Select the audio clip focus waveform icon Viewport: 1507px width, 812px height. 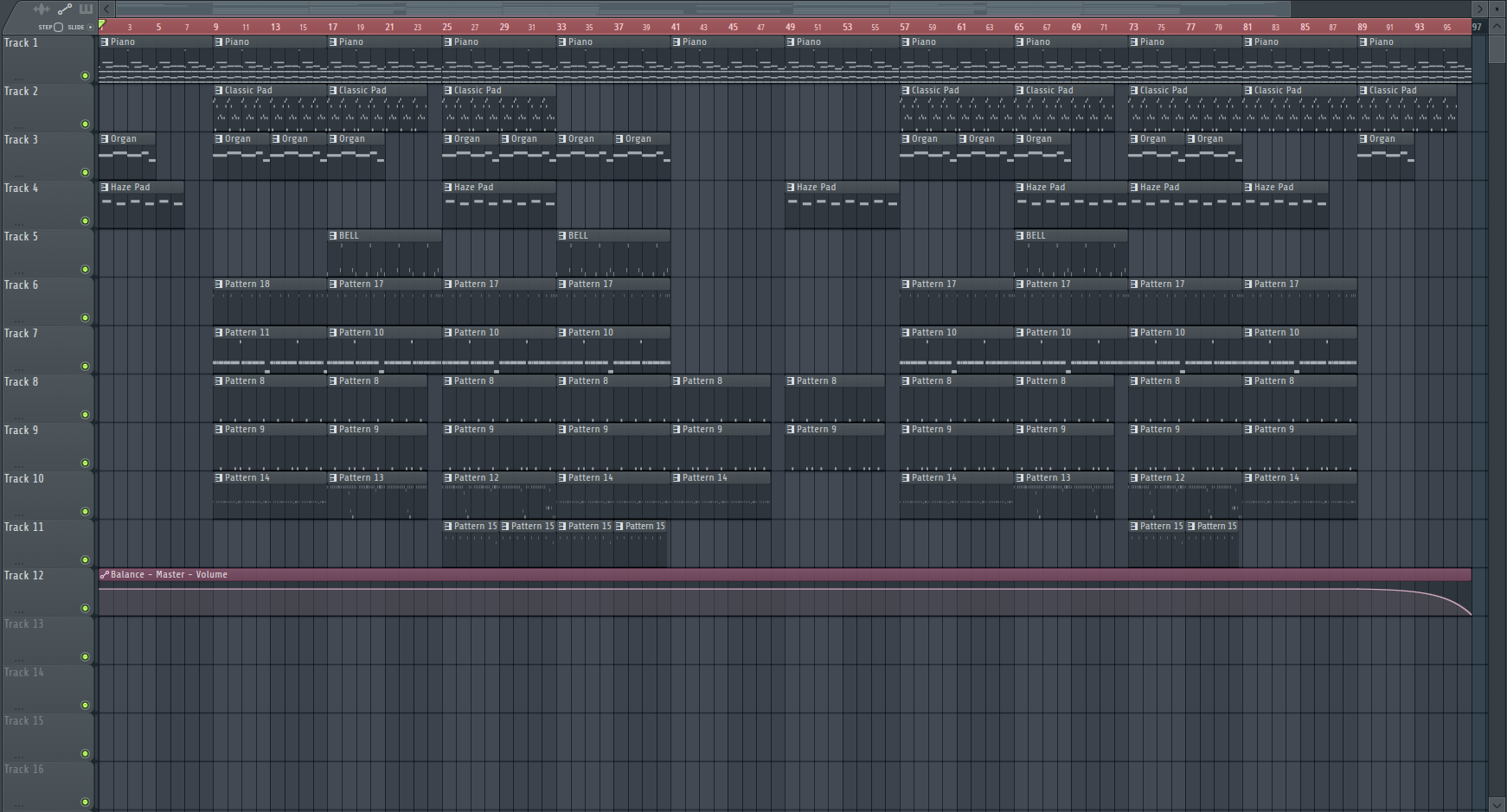tap(41, 9)
